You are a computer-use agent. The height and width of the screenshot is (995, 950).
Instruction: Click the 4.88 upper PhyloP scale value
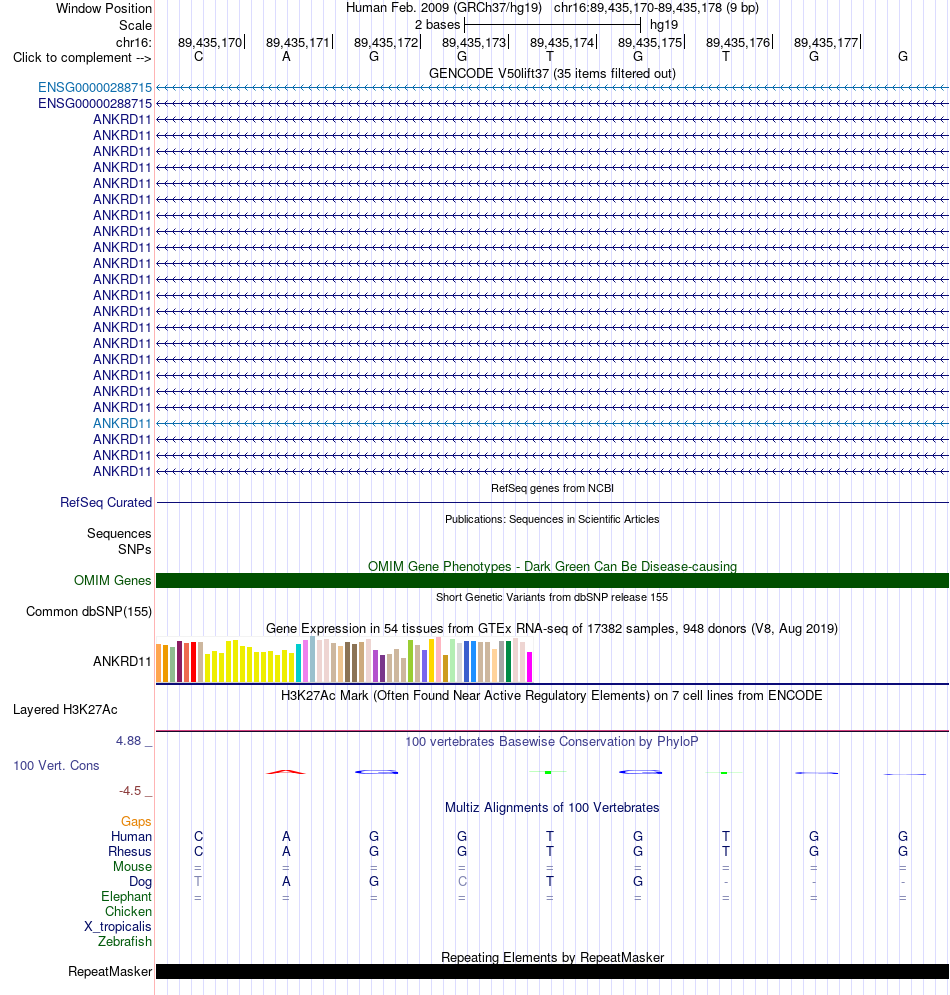point(128,741)
